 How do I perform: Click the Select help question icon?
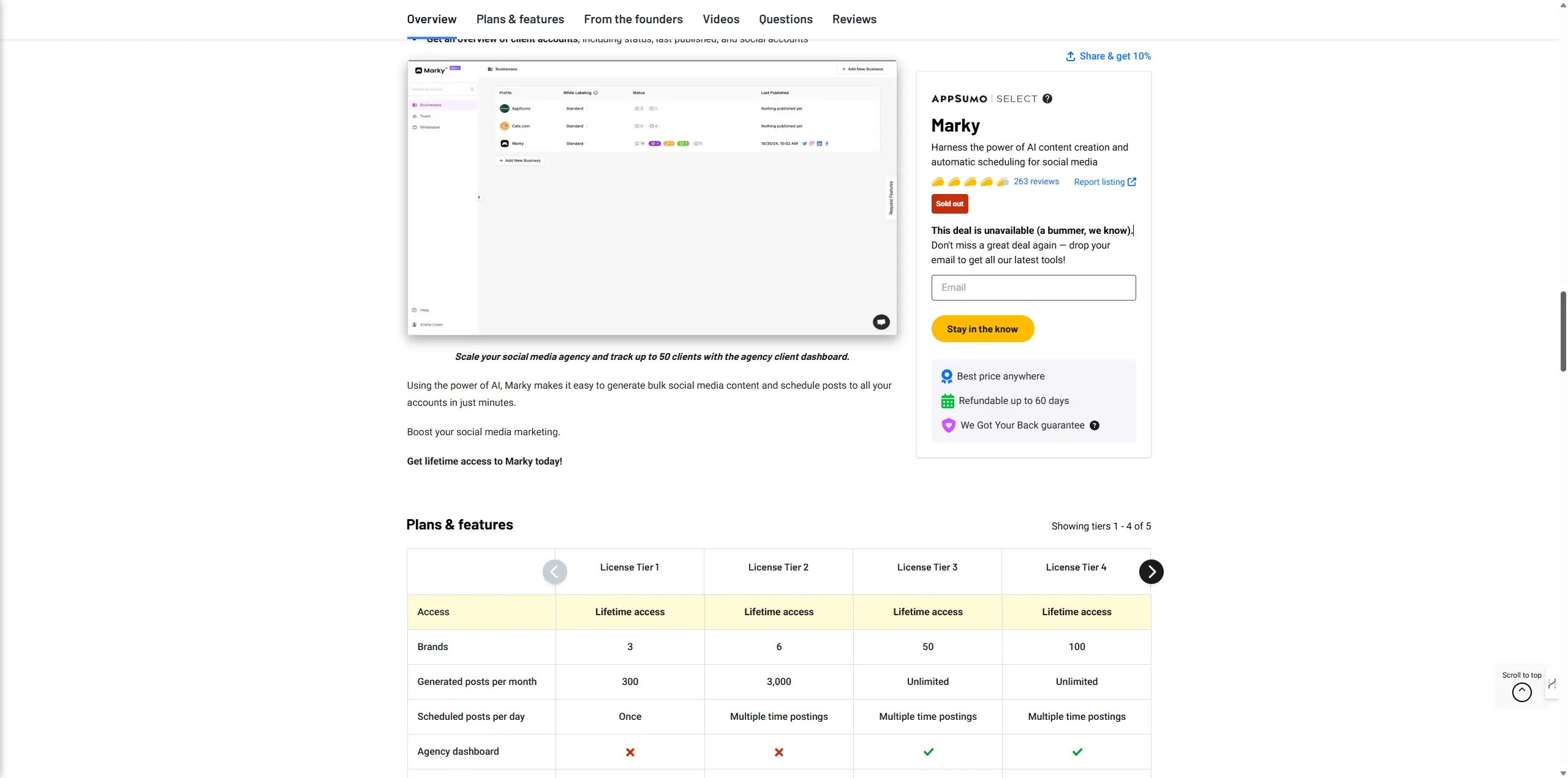1047,99
